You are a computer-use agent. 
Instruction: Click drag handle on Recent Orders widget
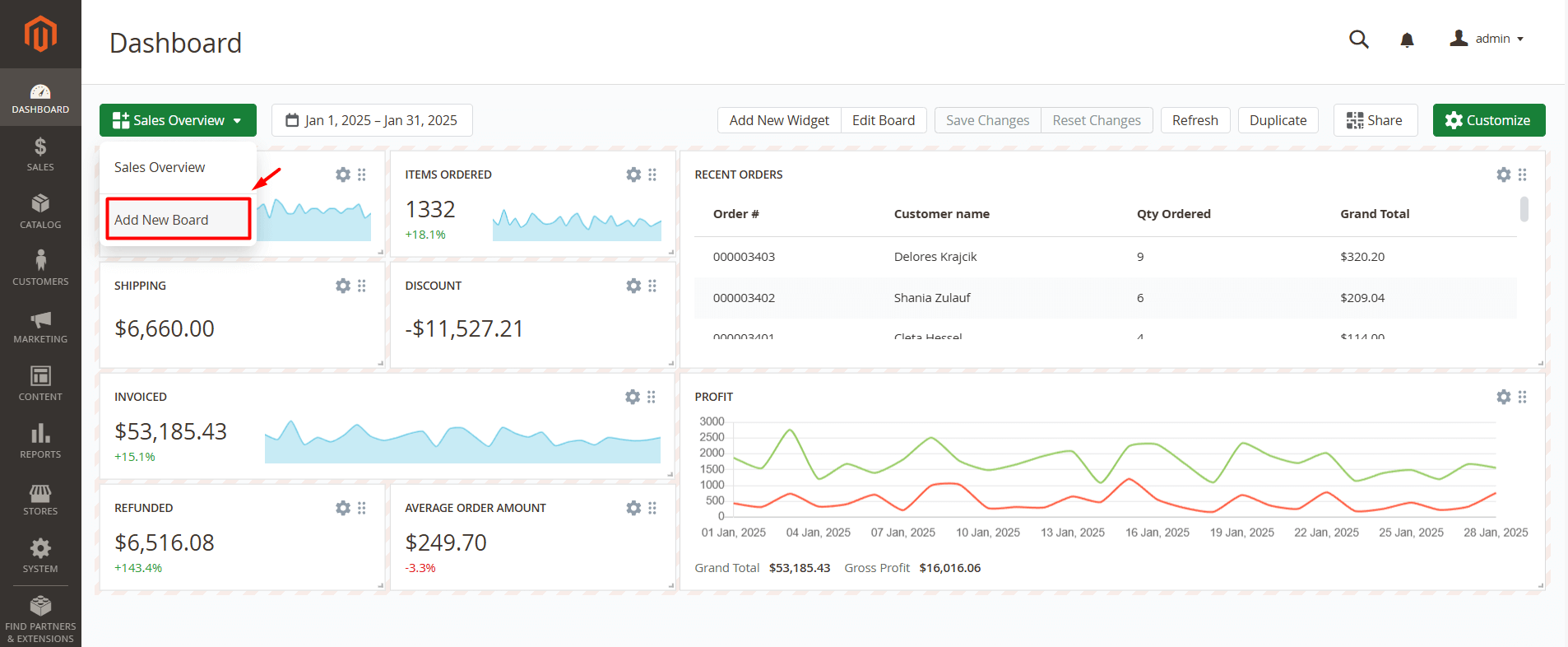[1522, 175]
